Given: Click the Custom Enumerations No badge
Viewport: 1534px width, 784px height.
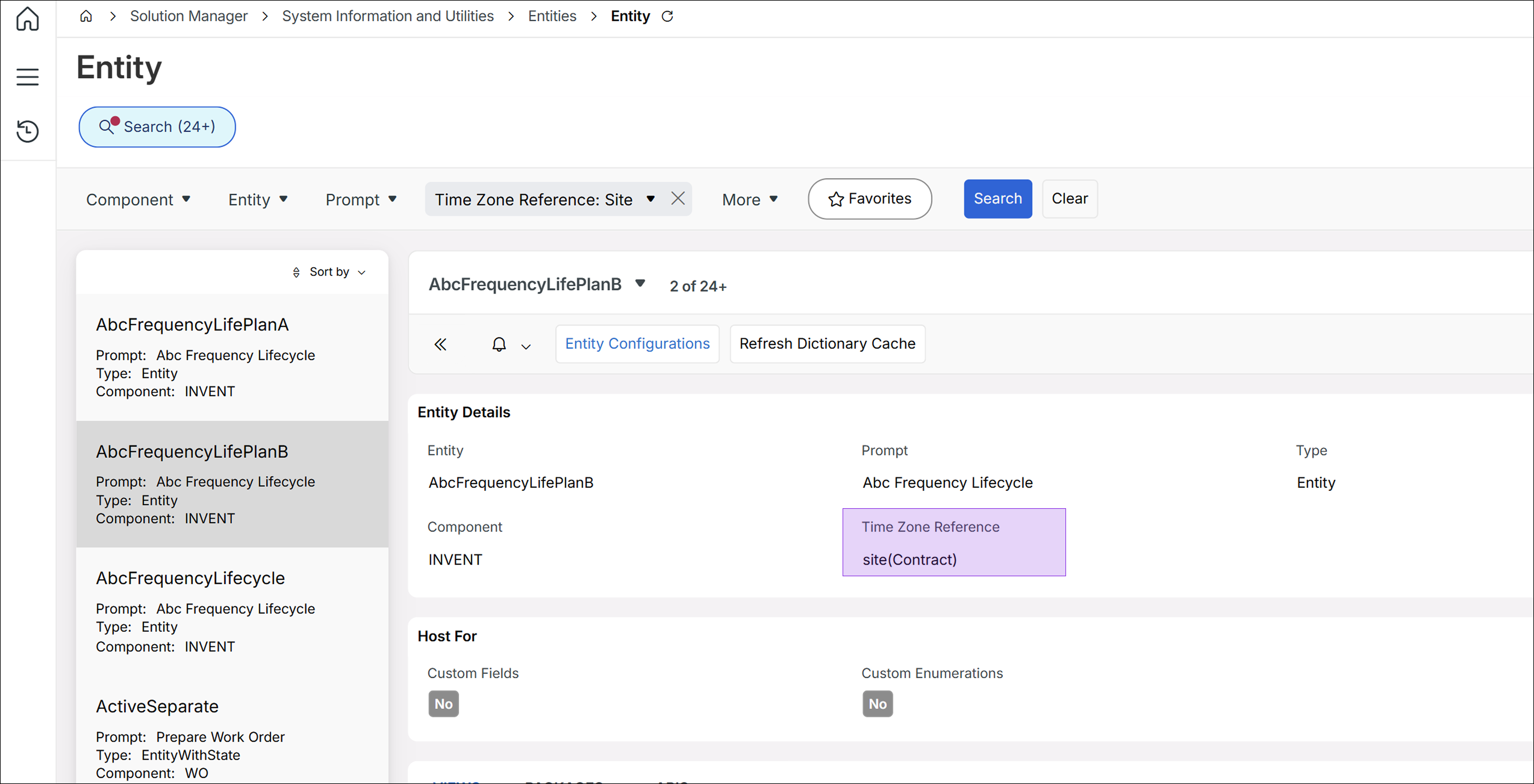Looking at the screenshot, I should coord(878,704).
